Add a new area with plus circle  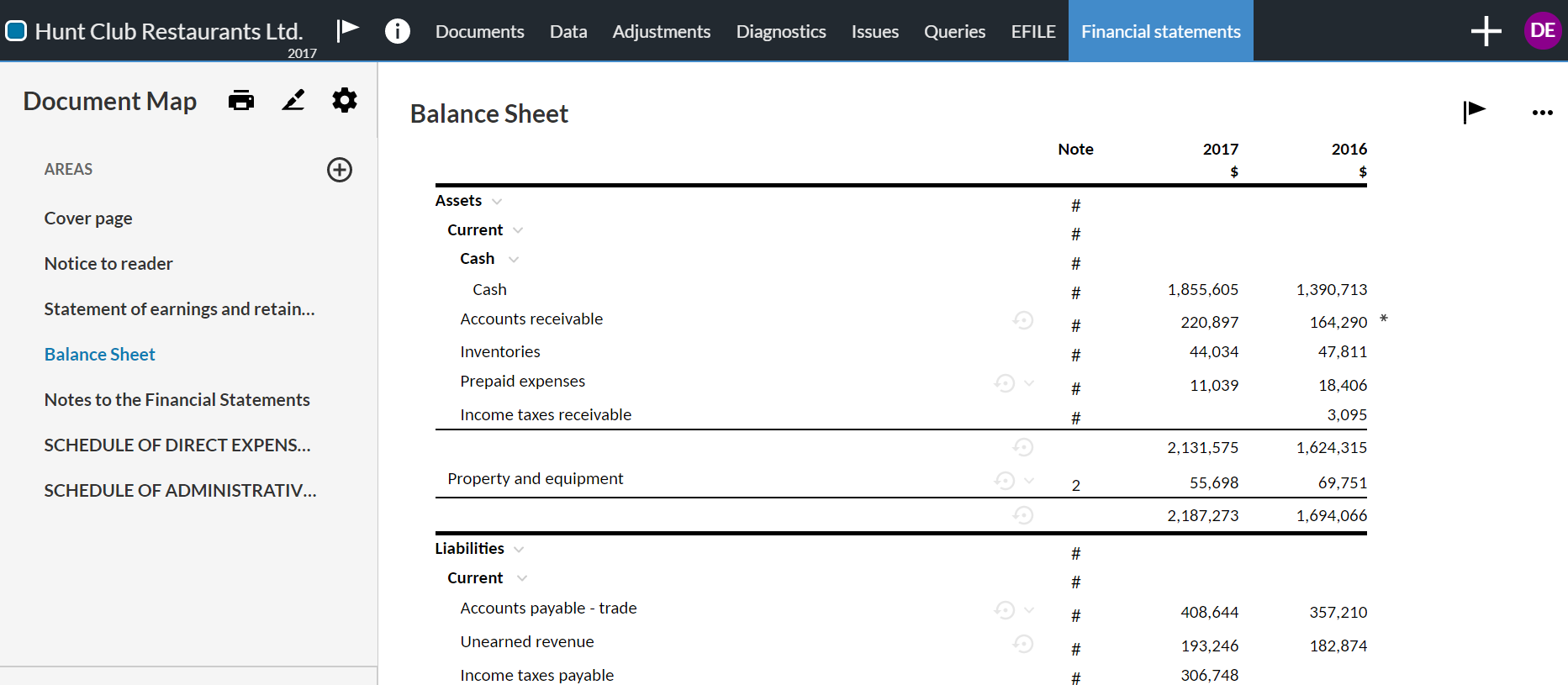340,170
